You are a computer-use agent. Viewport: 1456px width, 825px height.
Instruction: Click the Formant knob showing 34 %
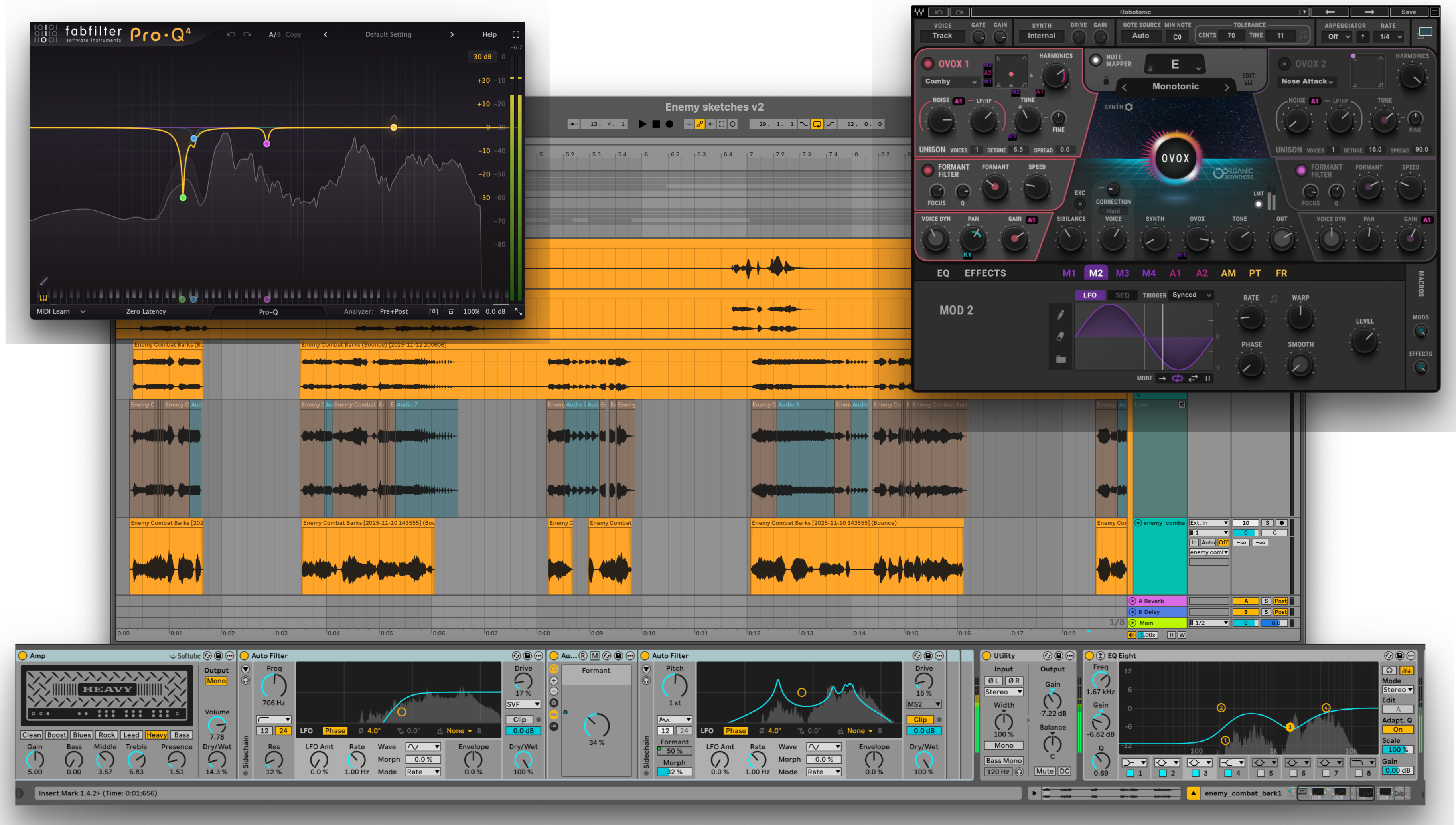[596, 725]
